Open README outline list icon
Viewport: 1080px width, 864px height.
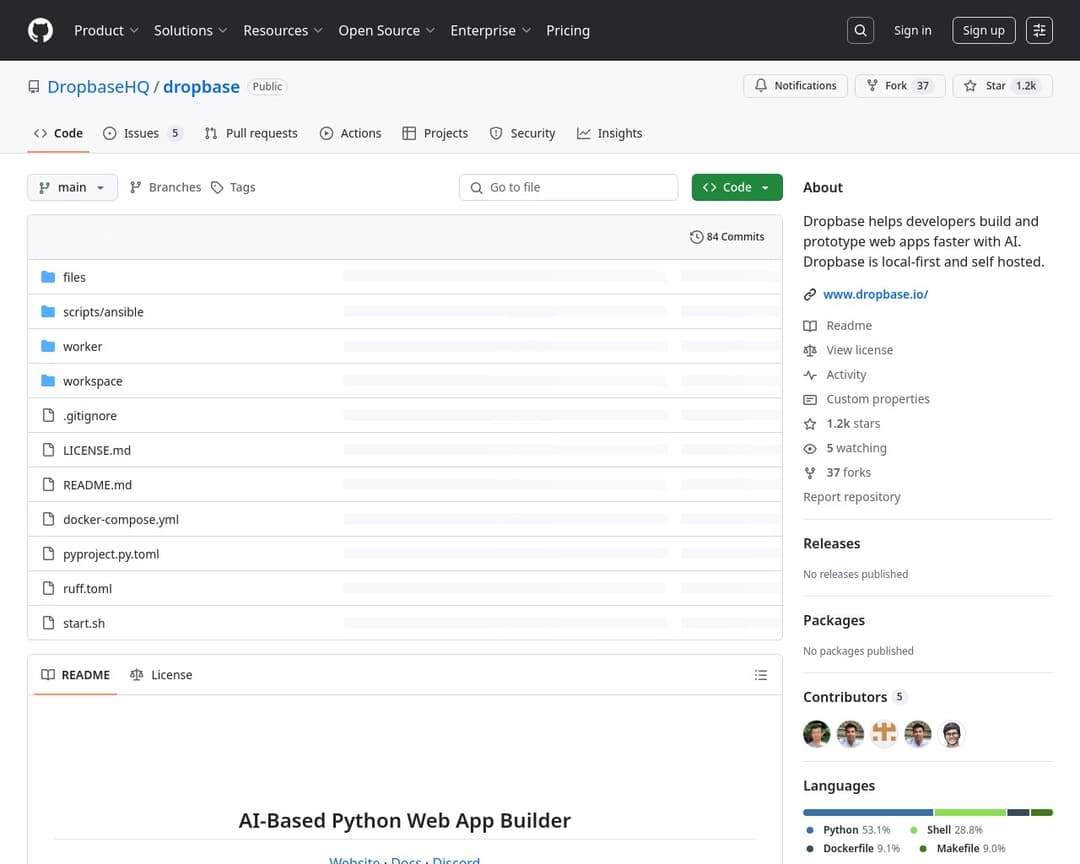(x=760, y=675)
